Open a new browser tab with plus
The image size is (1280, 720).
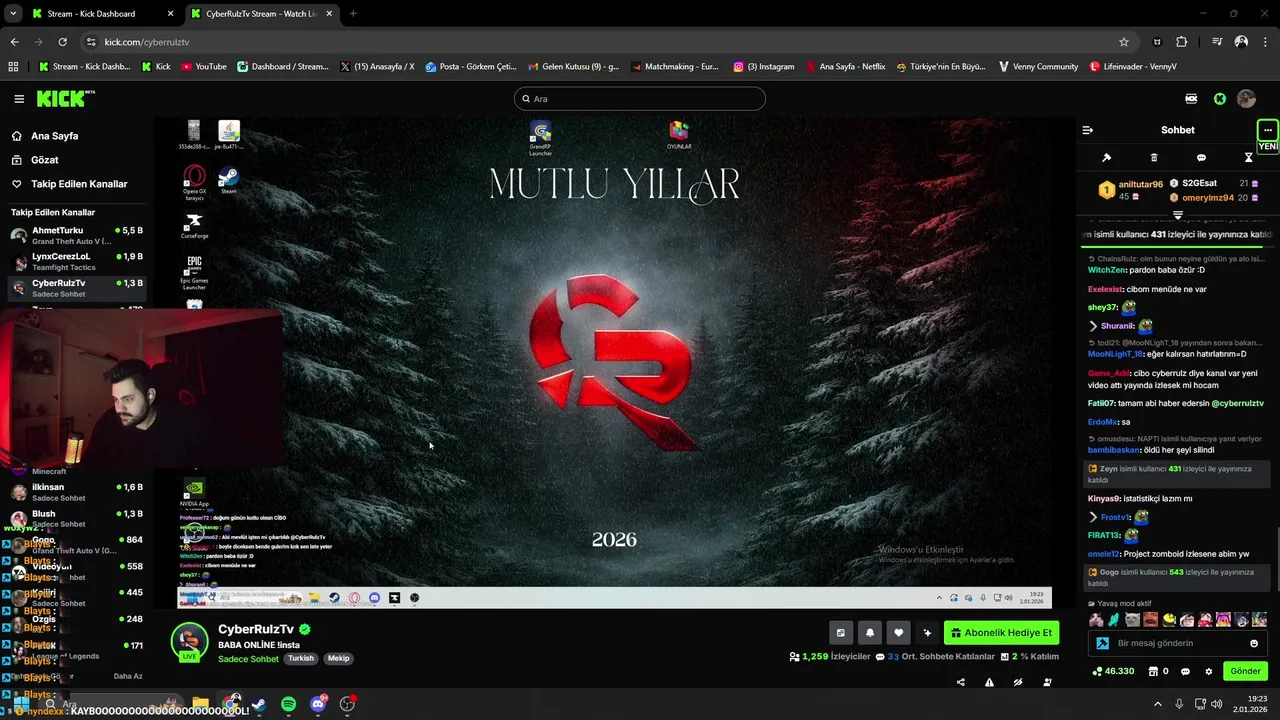353,14
